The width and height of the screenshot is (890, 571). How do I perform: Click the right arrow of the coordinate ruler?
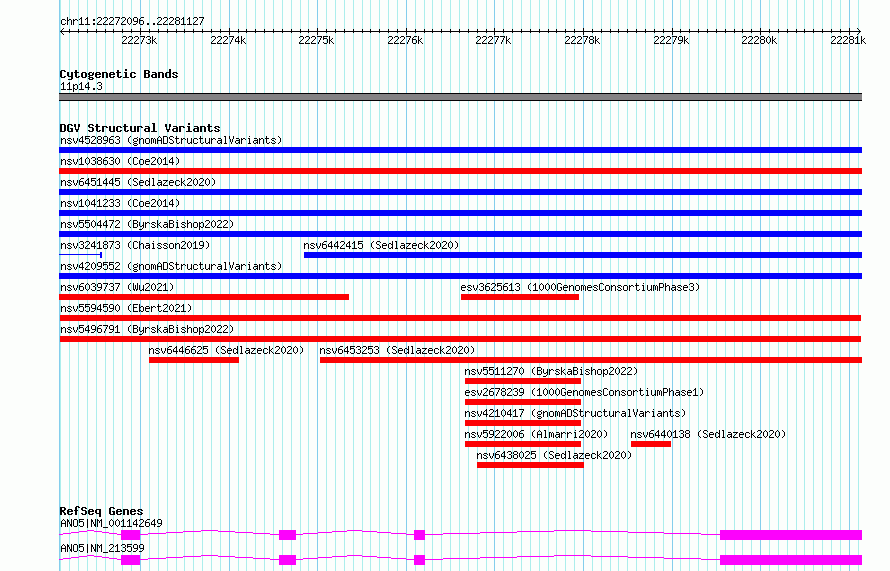pyautogui.click(x=859, y=31)
